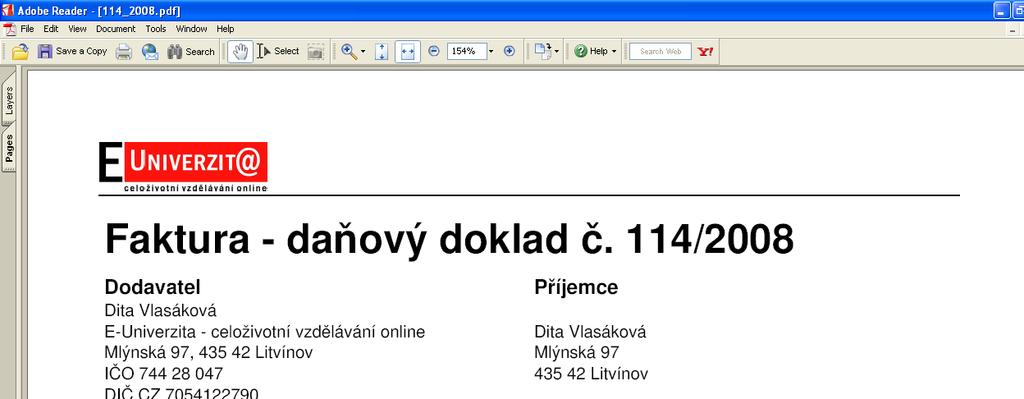
Task: Click the Search Web input field
Action: 660,52
